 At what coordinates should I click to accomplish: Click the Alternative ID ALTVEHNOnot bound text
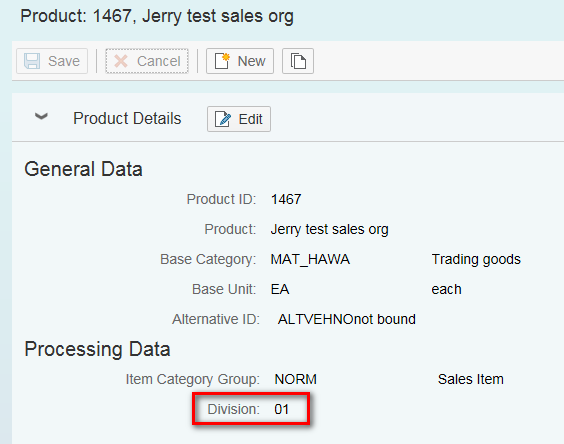pyautogui.click(x=347, y=319)
